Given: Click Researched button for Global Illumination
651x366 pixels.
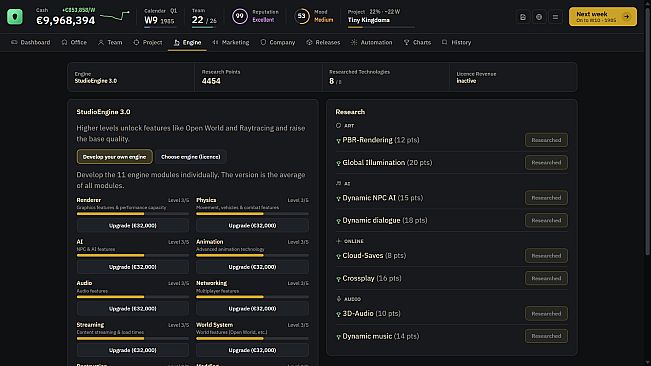Looking at the screenshot, I should point(546,163).
